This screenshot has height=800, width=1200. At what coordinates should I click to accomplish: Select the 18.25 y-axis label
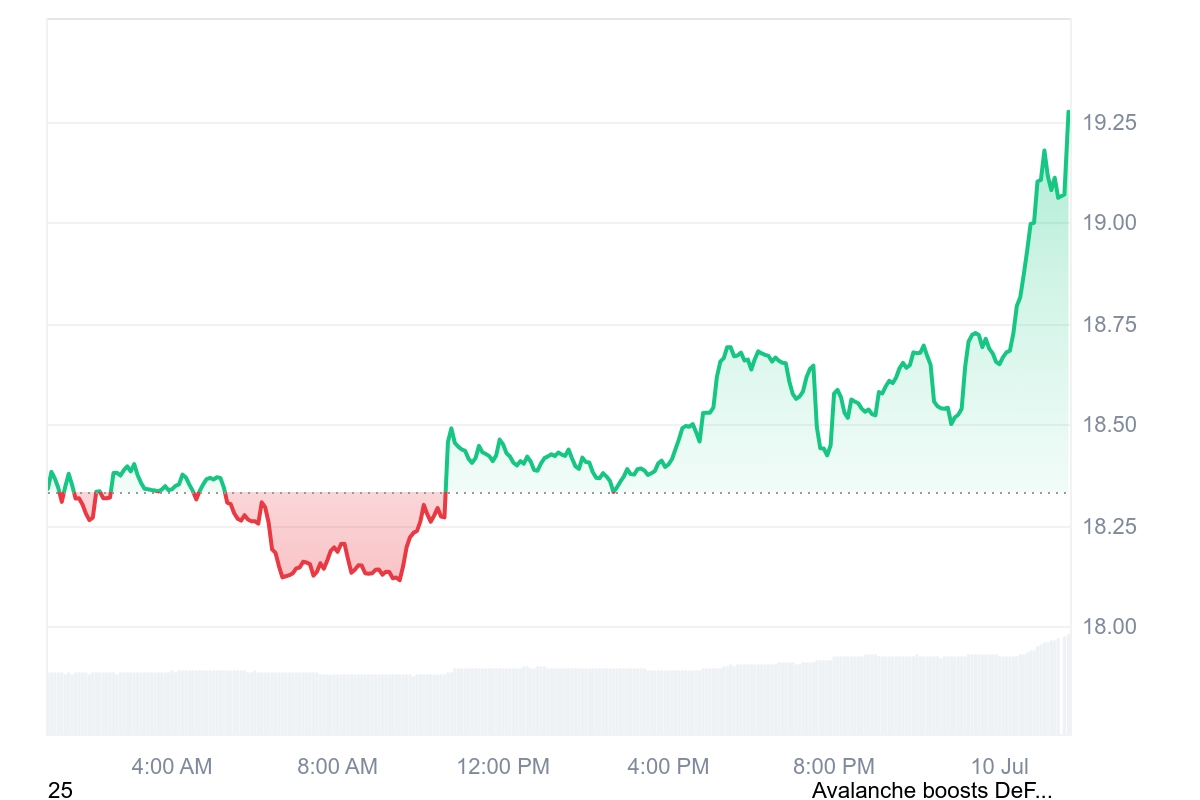click(x=1110, y=526)
